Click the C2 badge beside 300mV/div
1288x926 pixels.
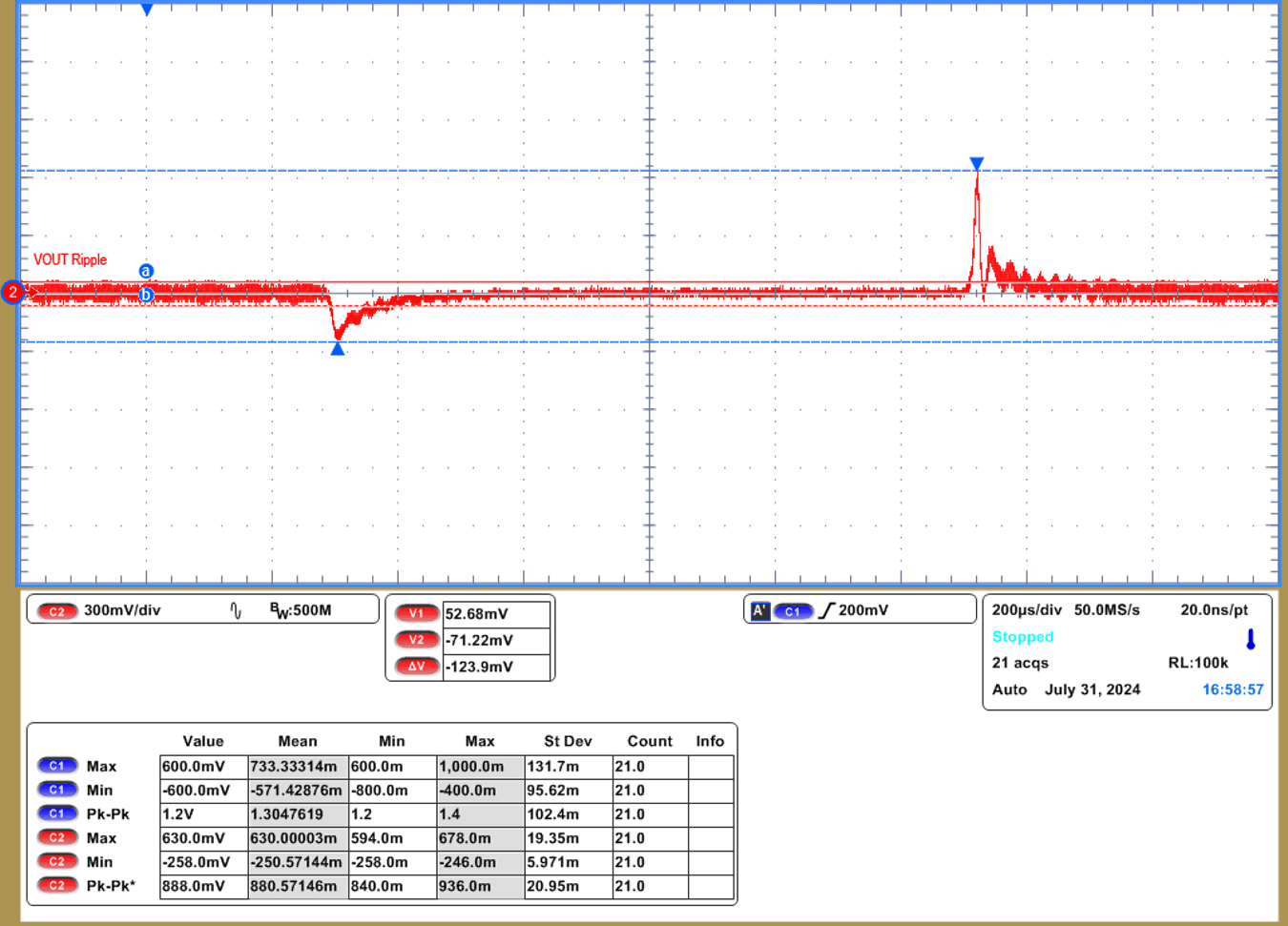click(x=57, y=611)
